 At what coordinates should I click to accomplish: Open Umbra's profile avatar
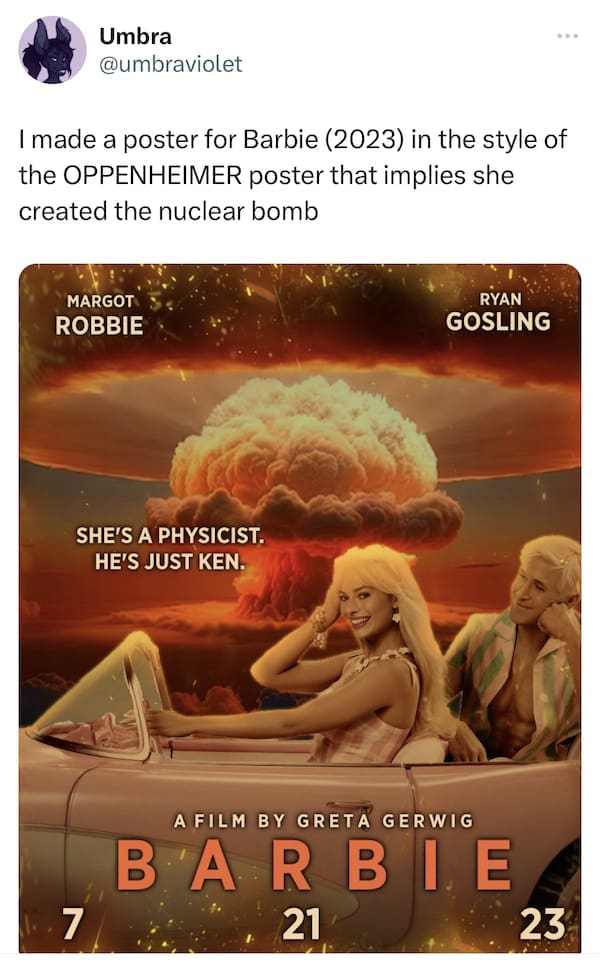(52, 50)
